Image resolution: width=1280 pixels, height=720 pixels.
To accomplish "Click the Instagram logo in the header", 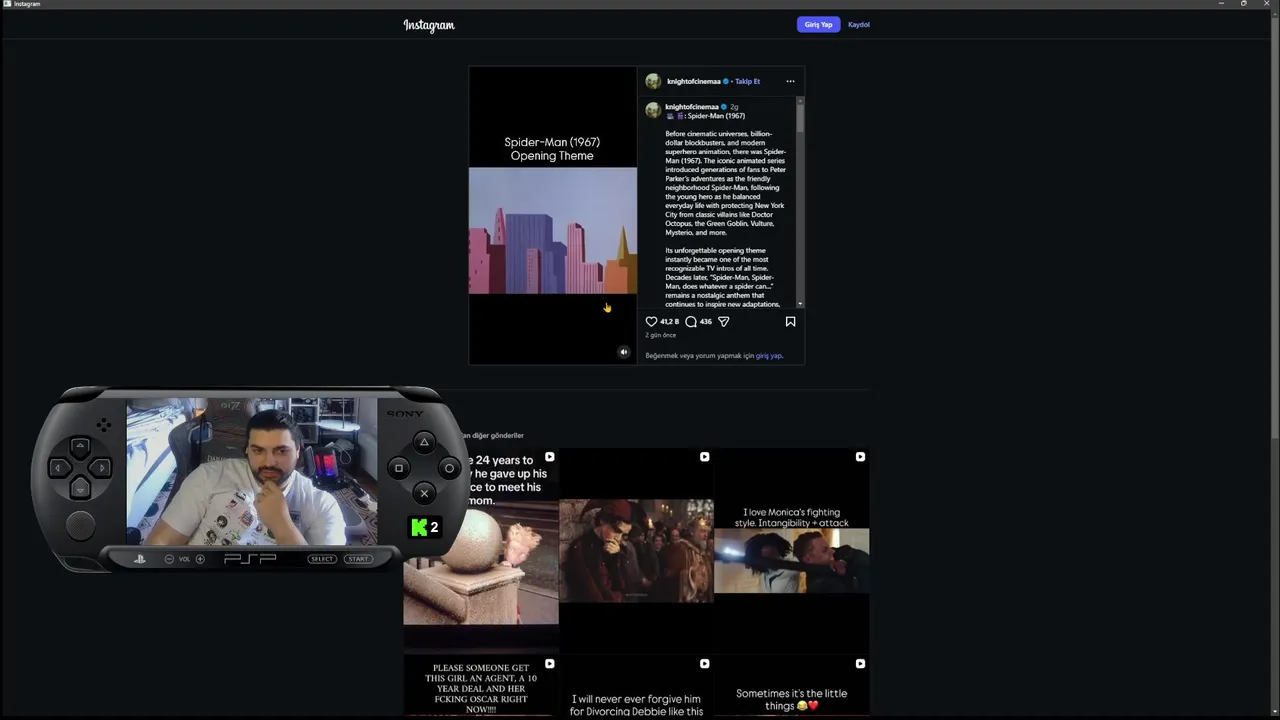I will click(x=429, y=25).
